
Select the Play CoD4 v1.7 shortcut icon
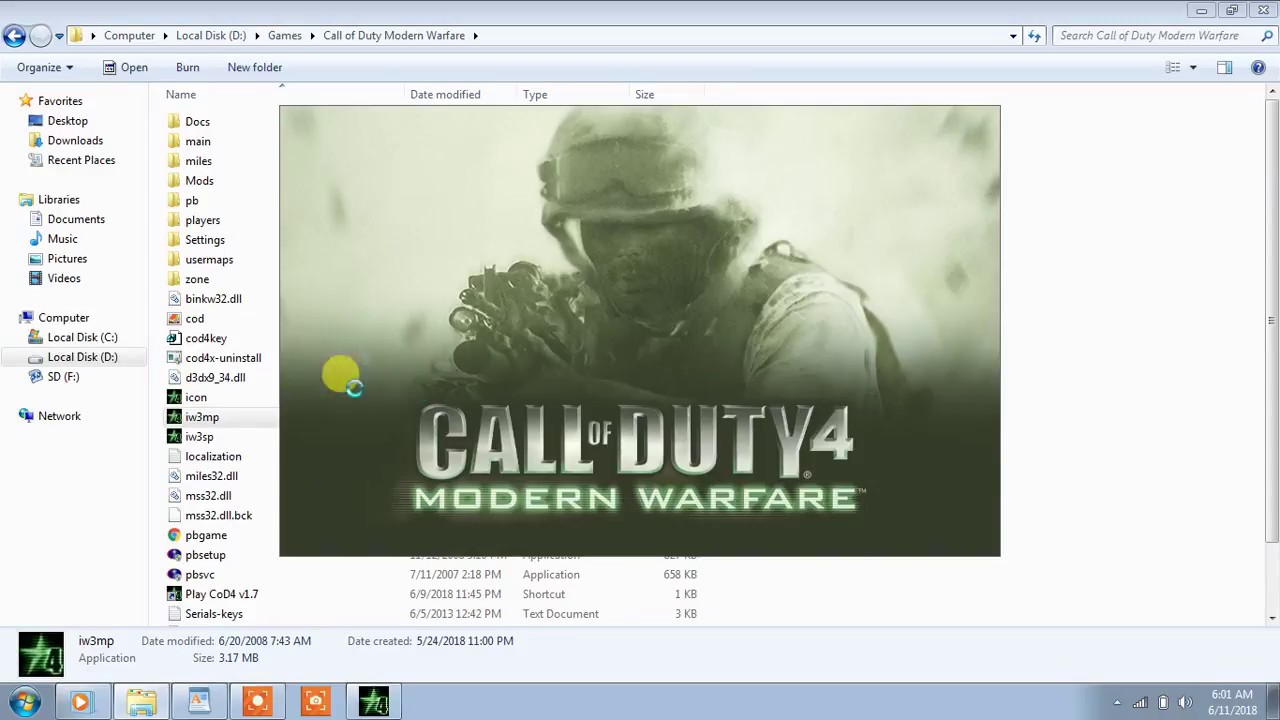coord(174,594)
